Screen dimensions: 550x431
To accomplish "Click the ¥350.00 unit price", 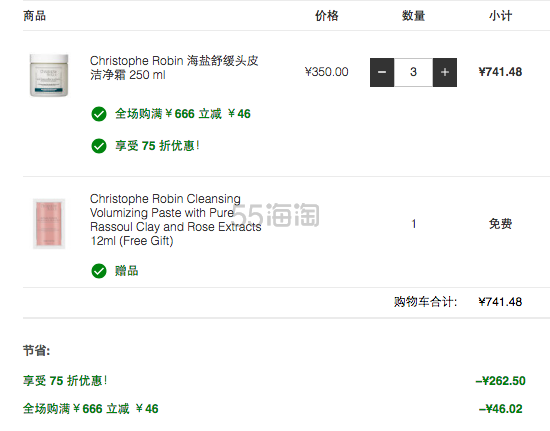I will (x=327, y=72).
